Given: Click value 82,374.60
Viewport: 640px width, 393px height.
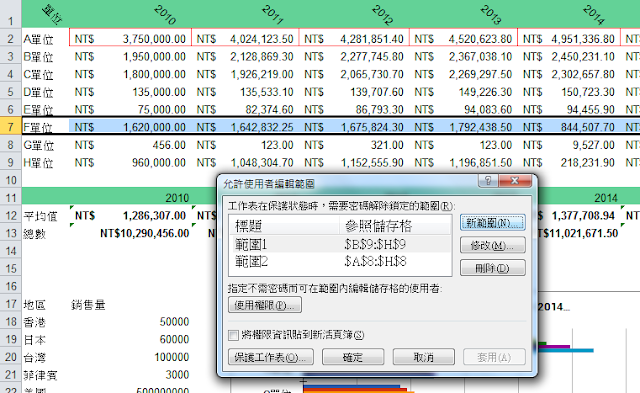Looking at the screenshot, I should click(269, 110).
